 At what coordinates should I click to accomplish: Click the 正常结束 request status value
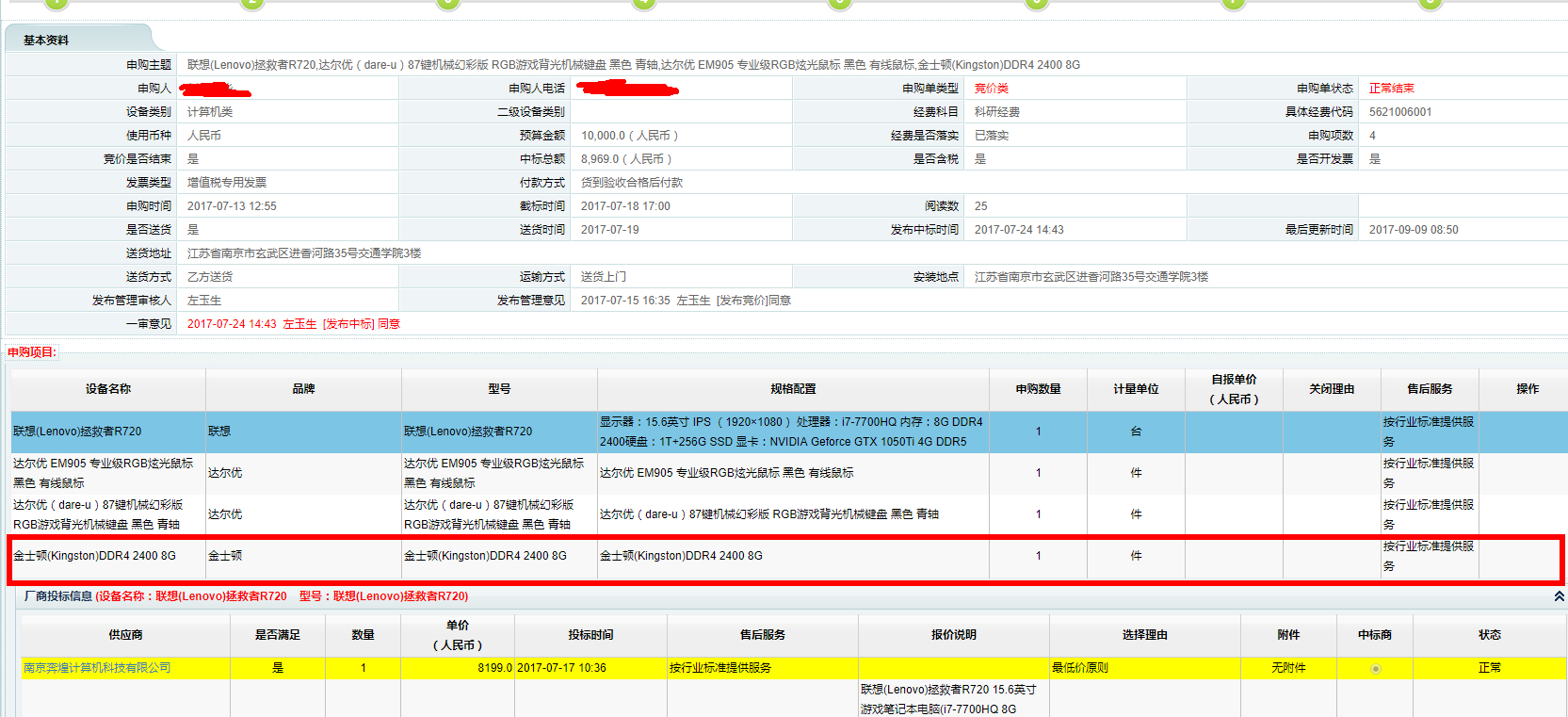[1392, 89]
